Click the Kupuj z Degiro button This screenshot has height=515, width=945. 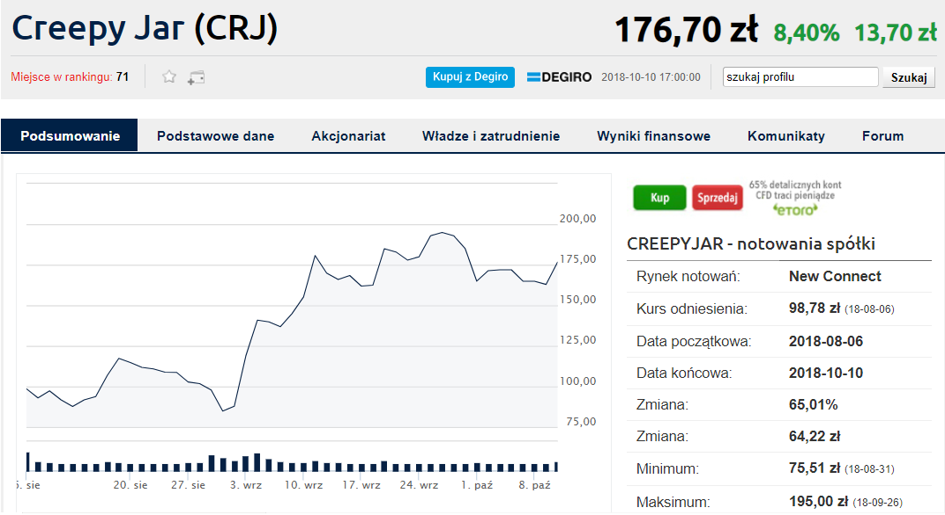(470, 77)
